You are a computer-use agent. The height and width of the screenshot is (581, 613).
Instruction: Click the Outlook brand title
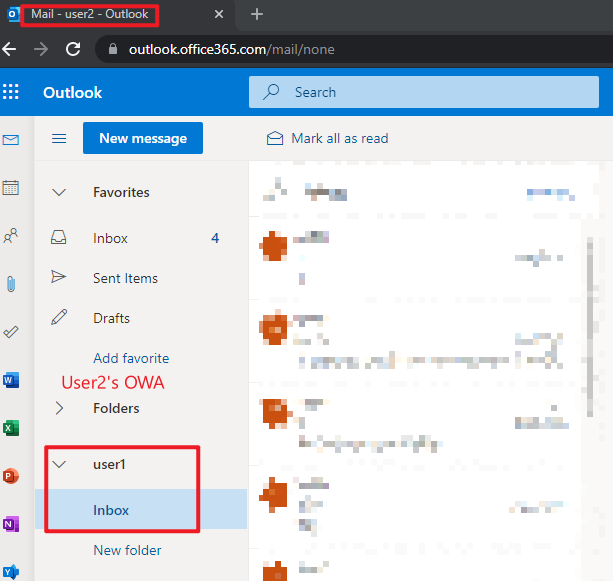(72, 93)
